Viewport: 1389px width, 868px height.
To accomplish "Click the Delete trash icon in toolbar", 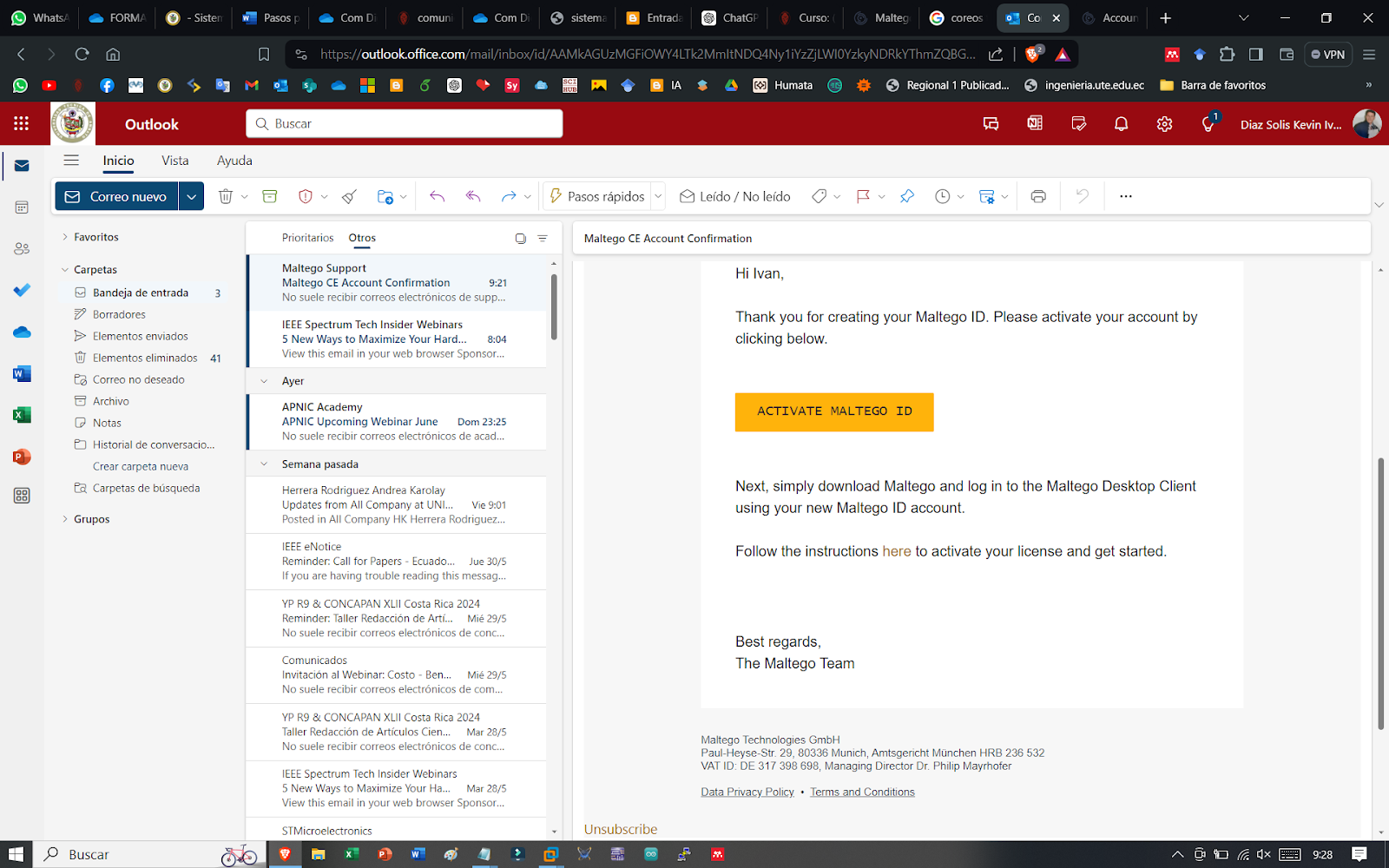I will [x=226, y=196].
